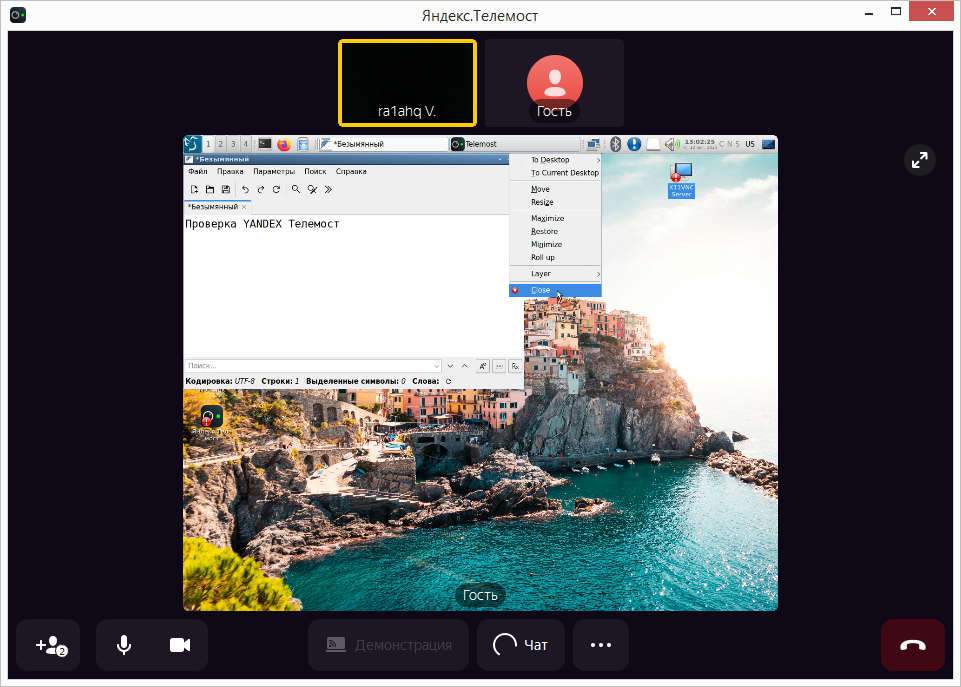This screenshot has height=687, width=961.
Task: Toggle the whole word search option
Action: [499, 366]
